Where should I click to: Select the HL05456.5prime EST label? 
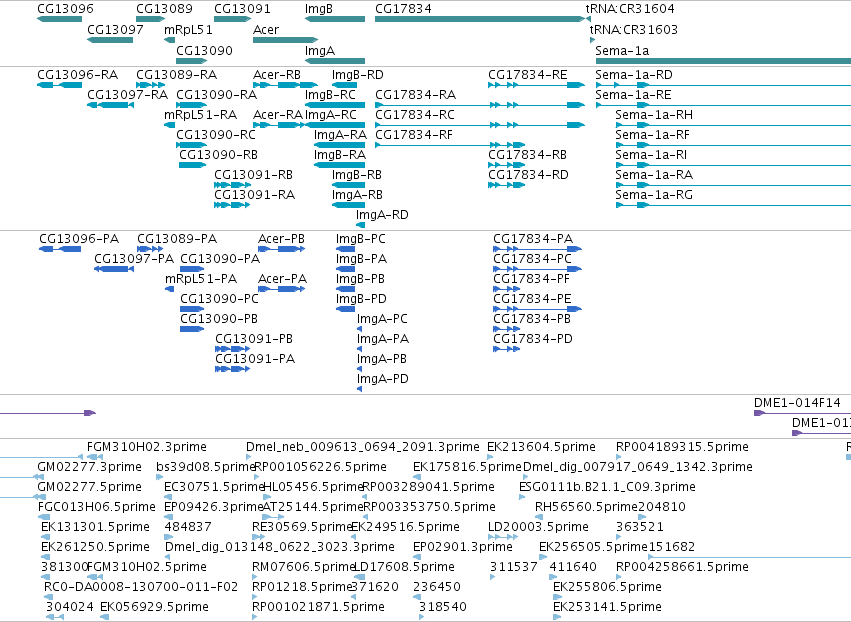[313, 486]
